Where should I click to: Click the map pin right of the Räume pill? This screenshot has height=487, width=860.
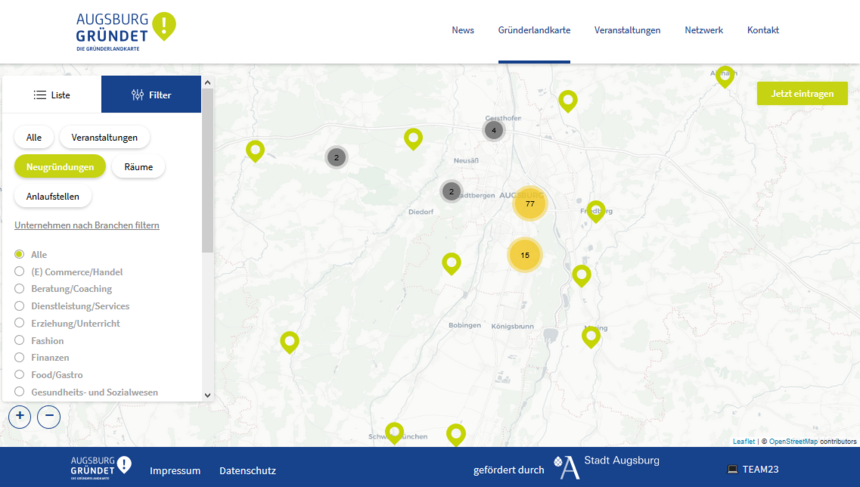tap(255, 150)
